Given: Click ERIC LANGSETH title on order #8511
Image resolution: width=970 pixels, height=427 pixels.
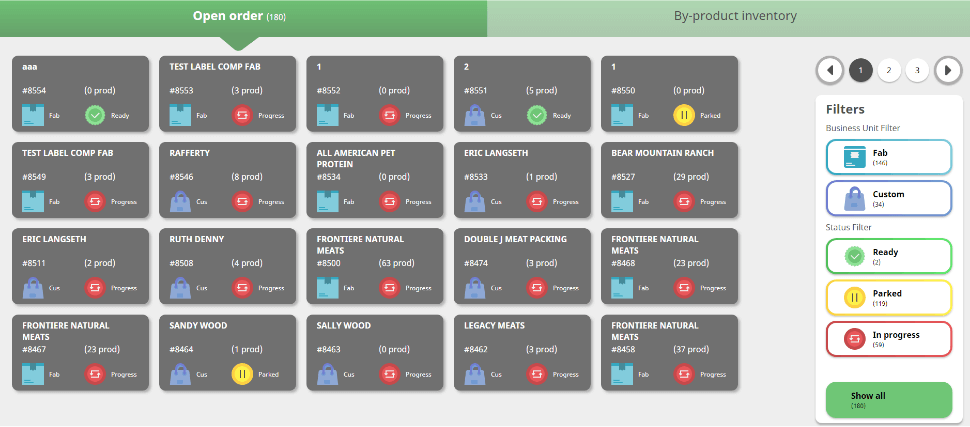Looking at the screenshot, I should [x=54, y=239].
